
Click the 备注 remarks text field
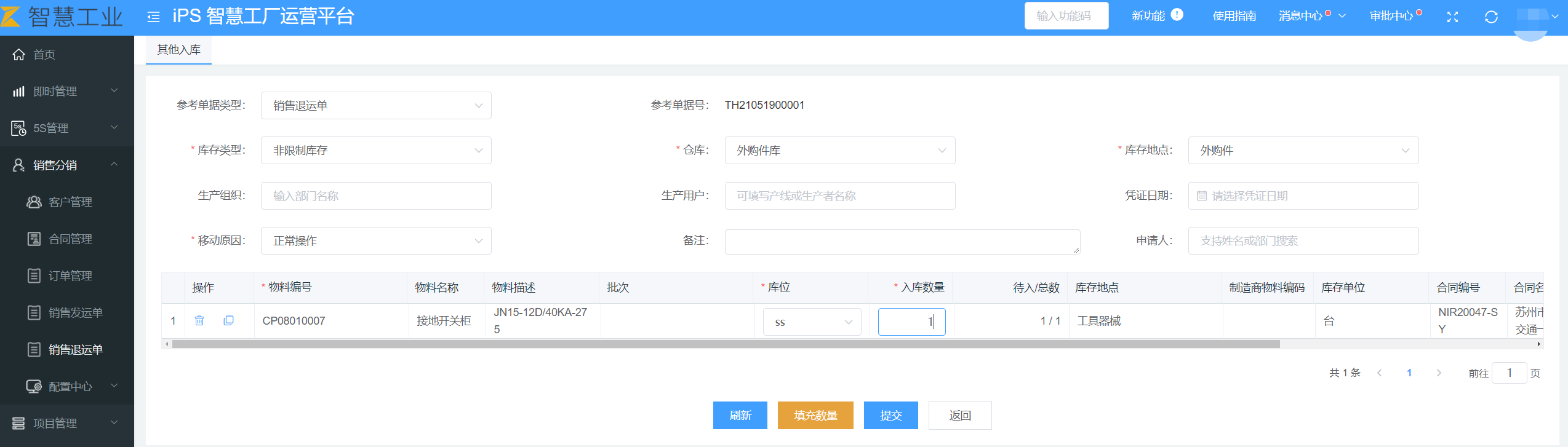(902, 241)
